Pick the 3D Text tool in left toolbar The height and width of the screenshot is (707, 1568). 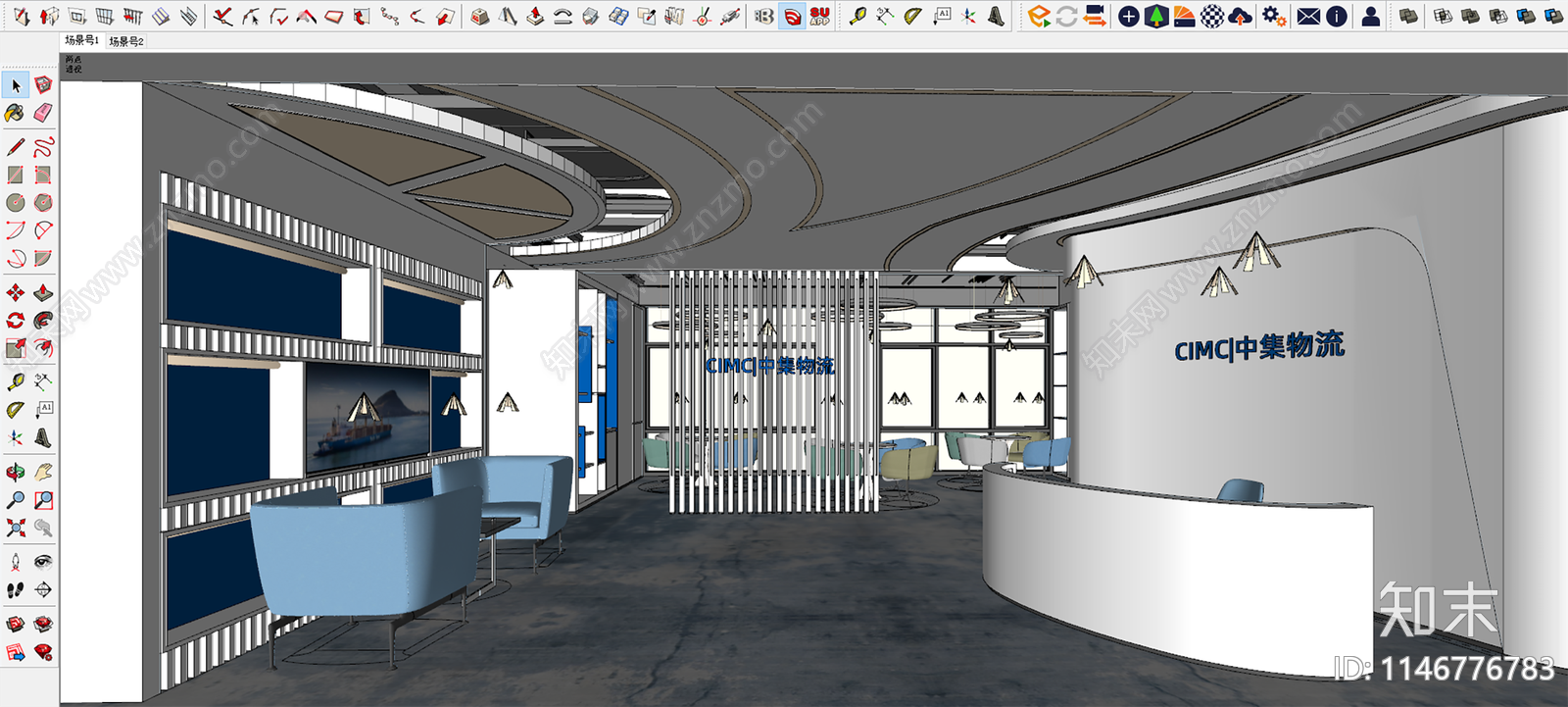click(x=43, y=437)
